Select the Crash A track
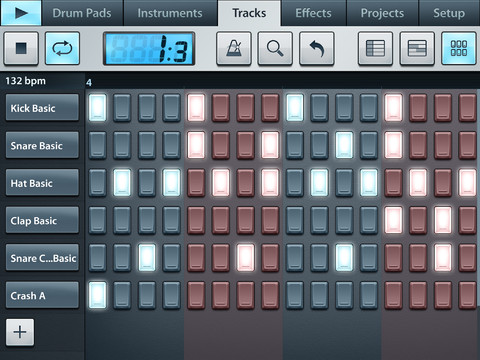This screenshot has height=360, width=480. pyautogui.click(x=42, y=295)
